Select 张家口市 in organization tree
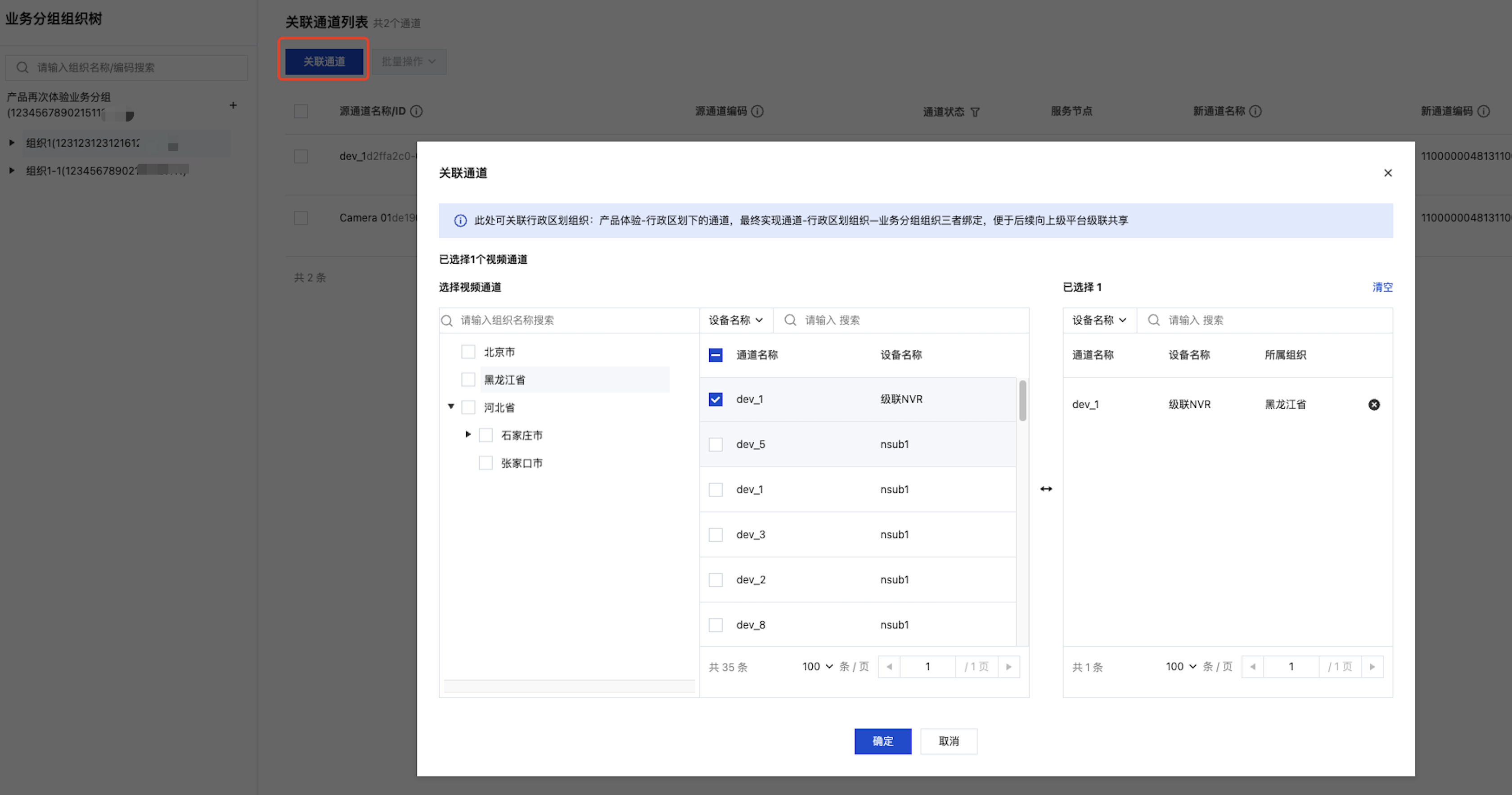 (521, 463)
